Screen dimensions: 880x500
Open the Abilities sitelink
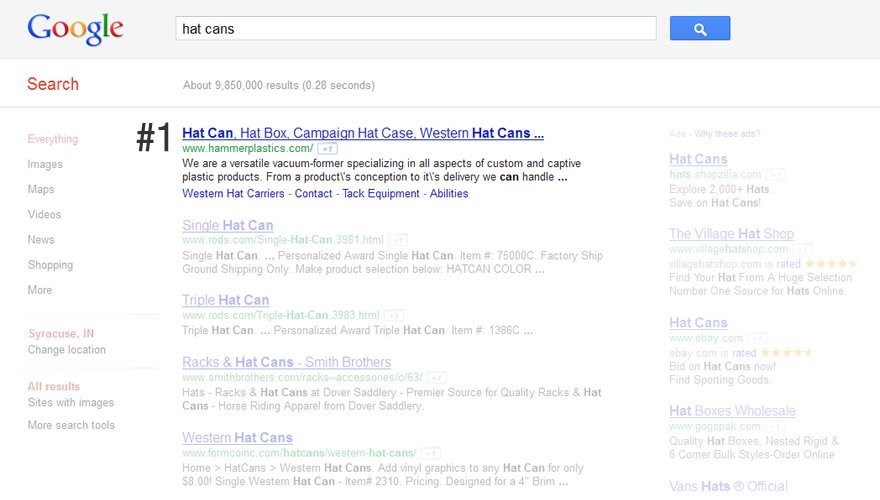(449, 194)
